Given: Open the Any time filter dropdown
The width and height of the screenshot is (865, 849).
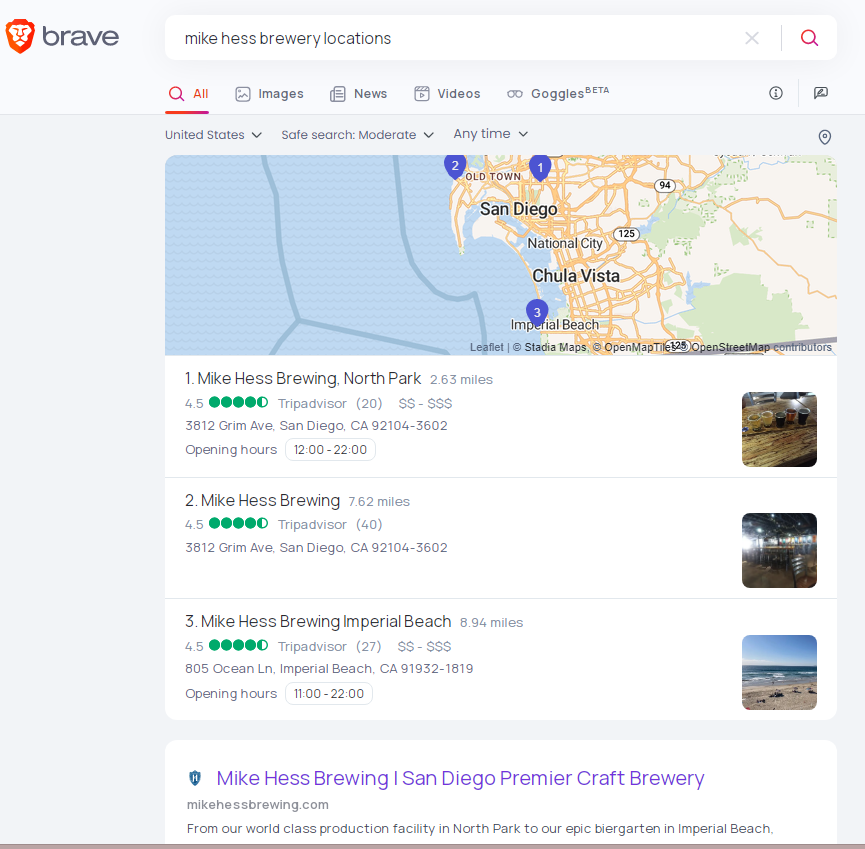Looking at the screenshot, I should (x=491, y=134).
